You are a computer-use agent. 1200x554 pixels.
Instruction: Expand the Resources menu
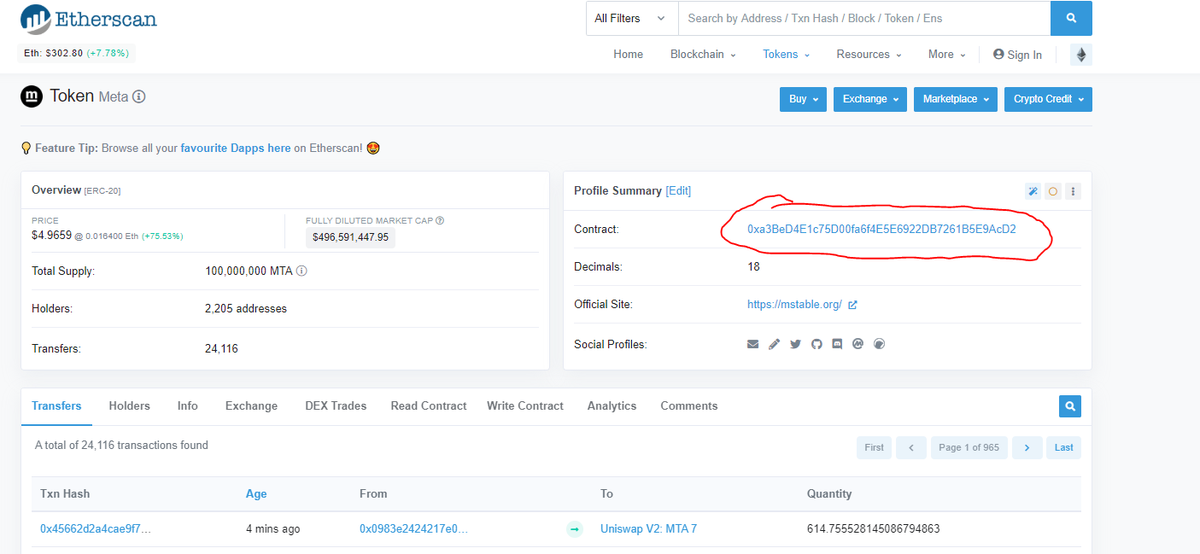(x=869, y=54)
